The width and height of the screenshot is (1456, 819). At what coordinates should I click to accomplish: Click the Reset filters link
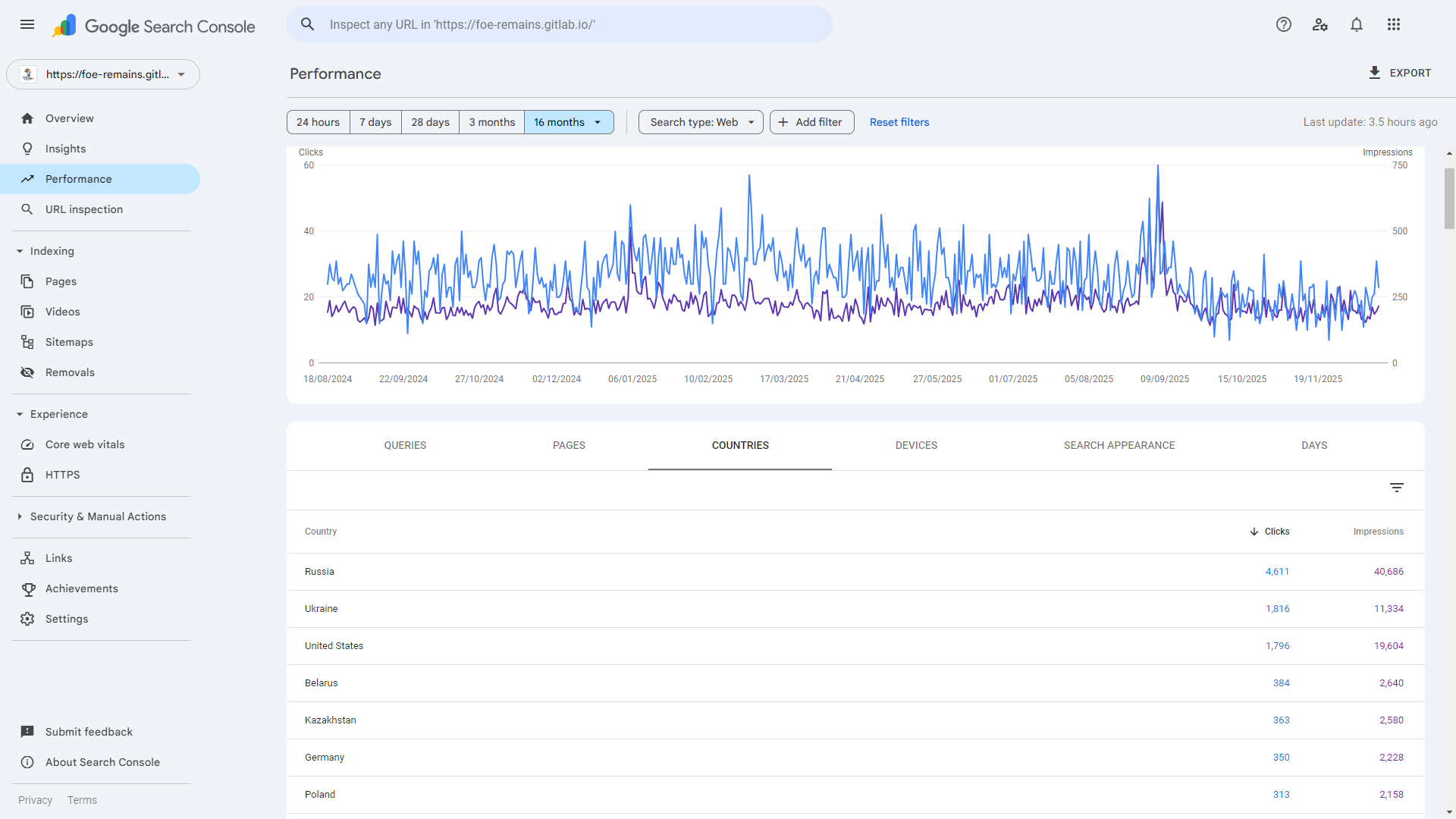(899, 122)
